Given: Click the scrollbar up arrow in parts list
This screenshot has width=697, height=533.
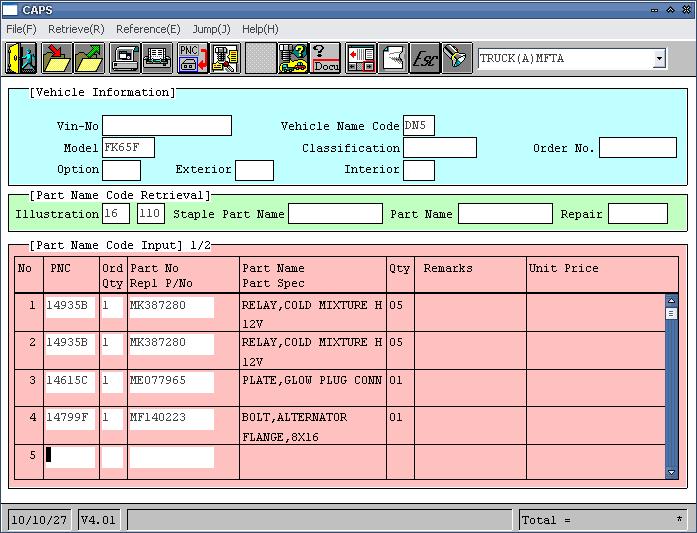Looking at the screenshot, I should [x=671, y=300].
